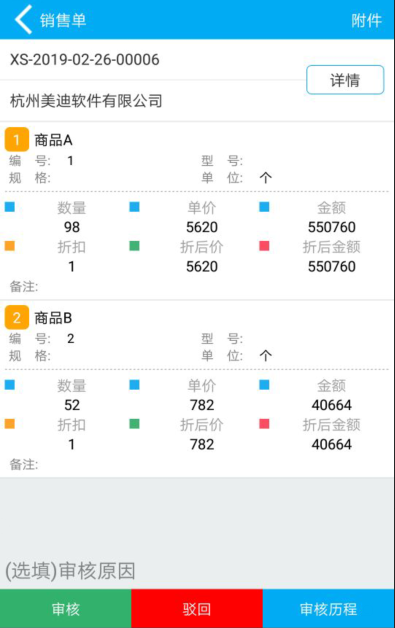Approve with the green 审核 button
The image size is (395, 628).
(x=66, y=608)
